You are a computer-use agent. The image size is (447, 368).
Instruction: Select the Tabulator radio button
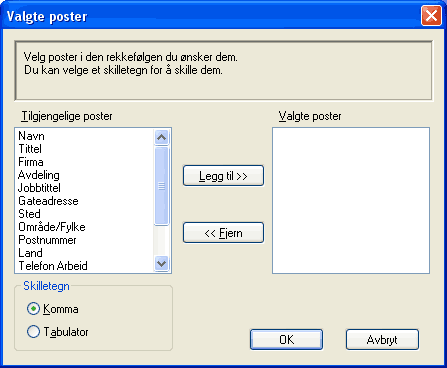(x=33, y=332)
